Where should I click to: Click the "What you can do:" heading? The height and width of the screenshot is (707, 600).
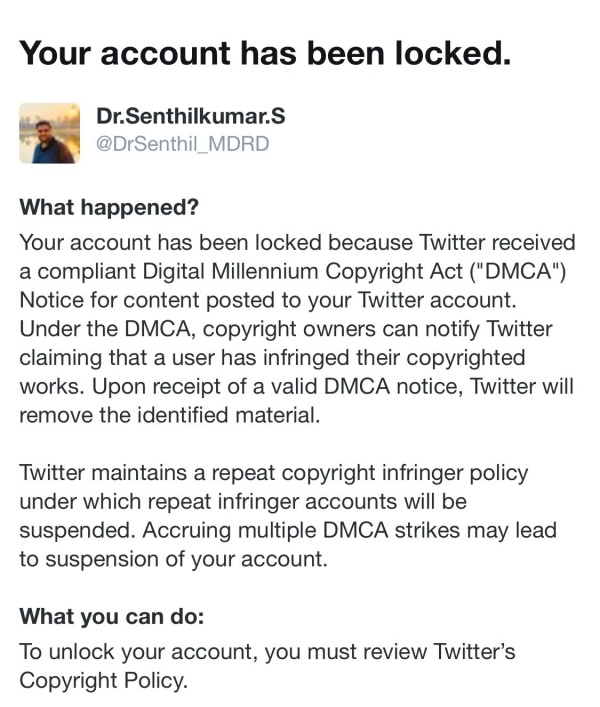pyautogui.click(x=118, y=615)
